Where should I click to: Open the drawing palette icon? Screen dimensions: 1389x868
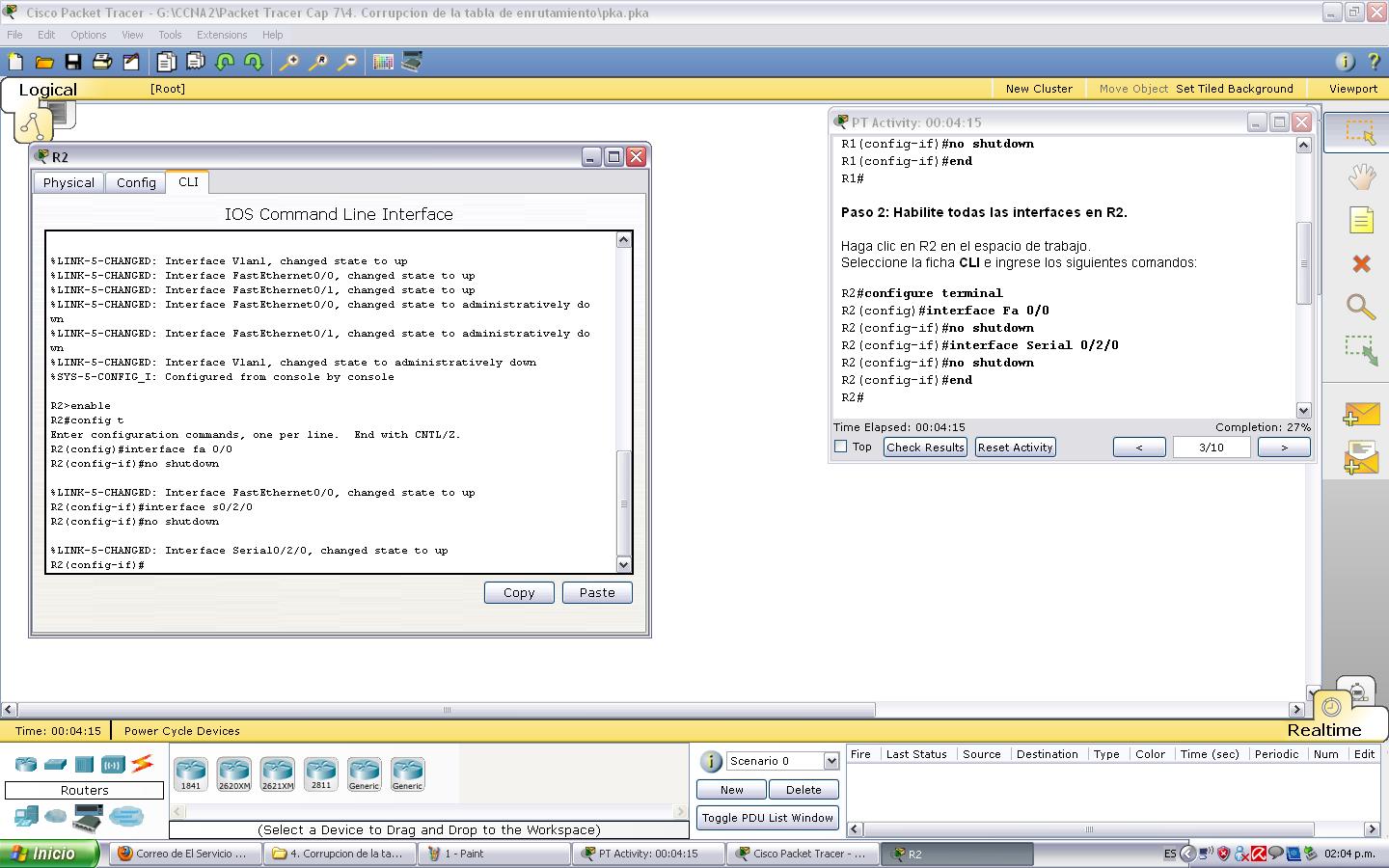point(383,62)
